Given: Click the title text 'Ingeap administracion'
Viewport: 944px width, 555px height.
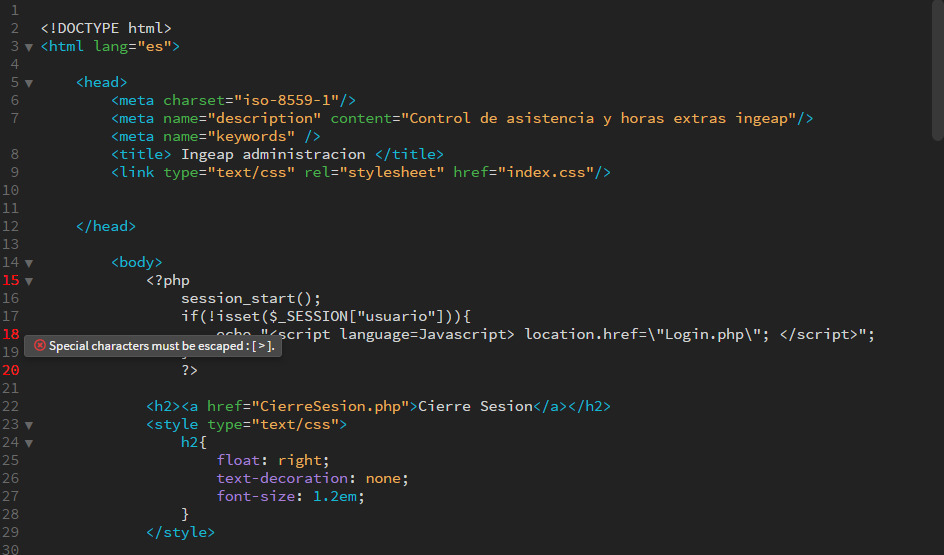Looking at the screenshot, I should pos(273,154).
